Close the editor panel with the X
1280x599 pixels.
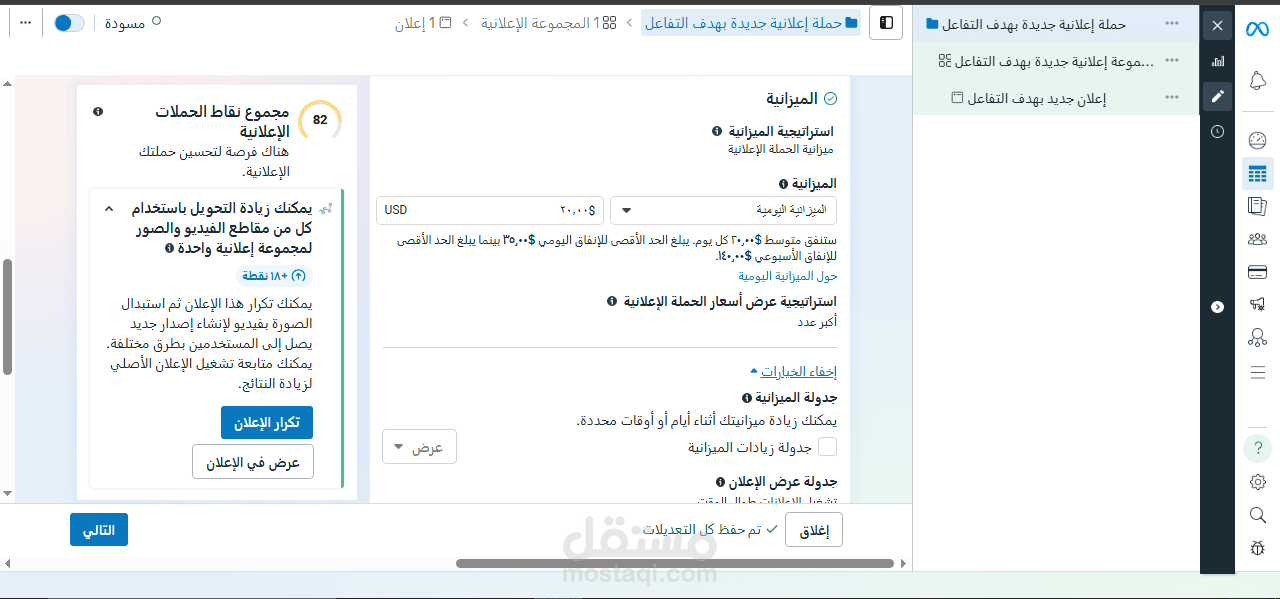pos(1217,26)
